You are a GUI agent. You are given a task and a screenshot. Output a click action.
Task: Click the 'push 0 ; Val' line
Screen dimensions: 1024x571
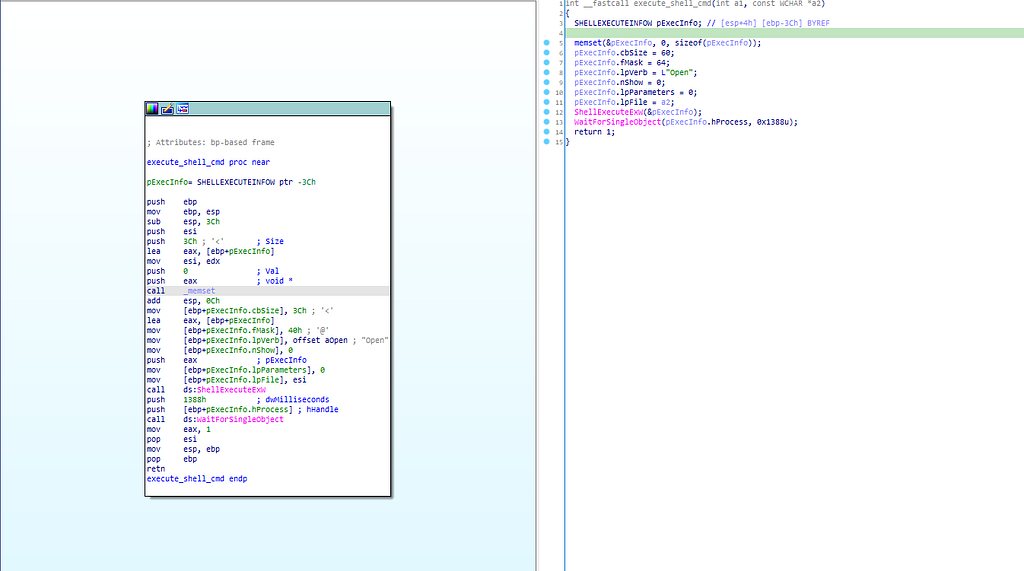pos(212,271)
